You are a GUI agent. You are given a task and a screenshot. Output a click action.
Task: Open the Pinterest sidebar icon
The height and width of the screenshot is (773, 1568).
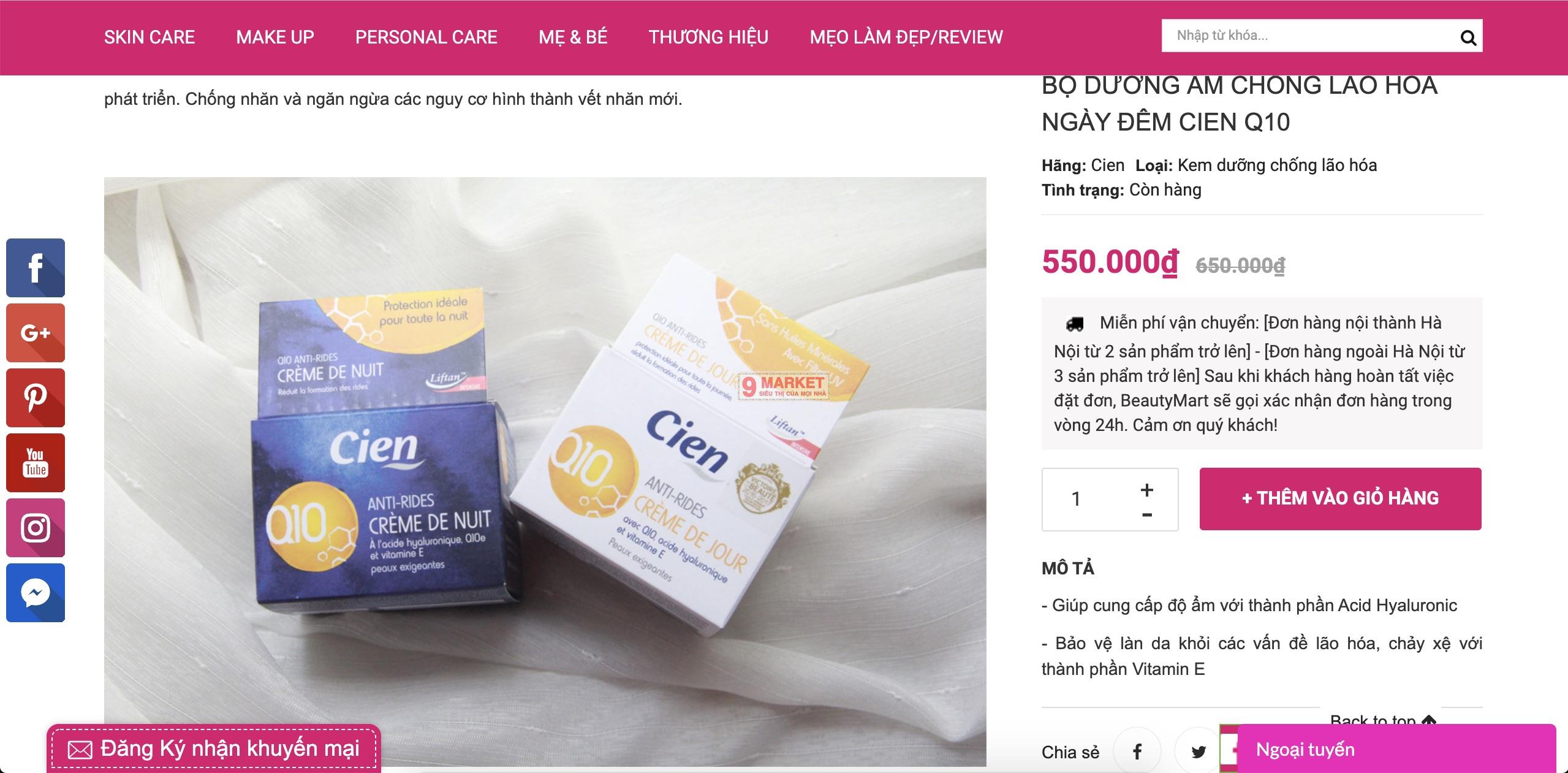pos(36,398)
